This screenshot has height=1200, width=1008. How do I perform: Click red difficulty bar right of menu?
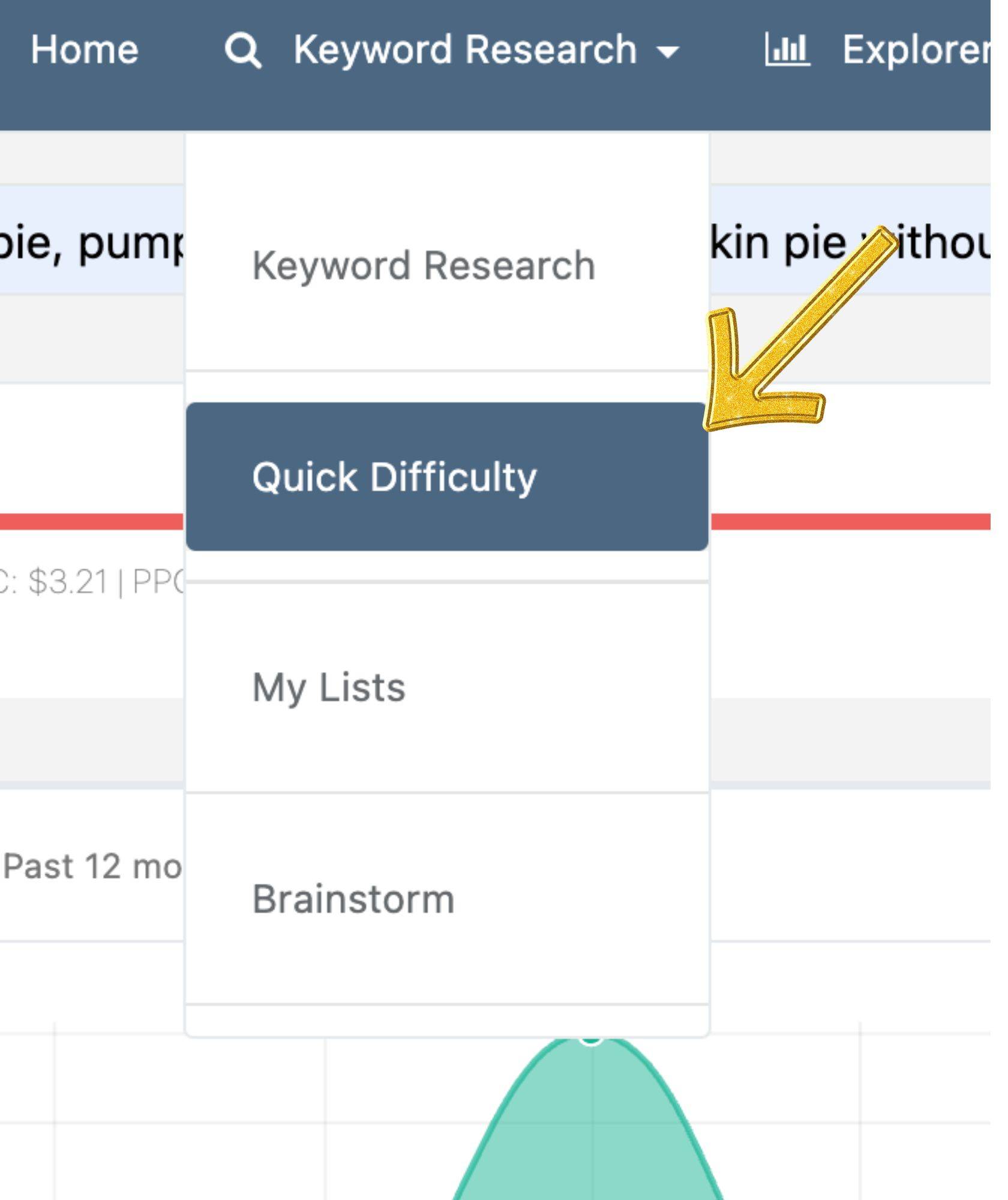point(850,521)
